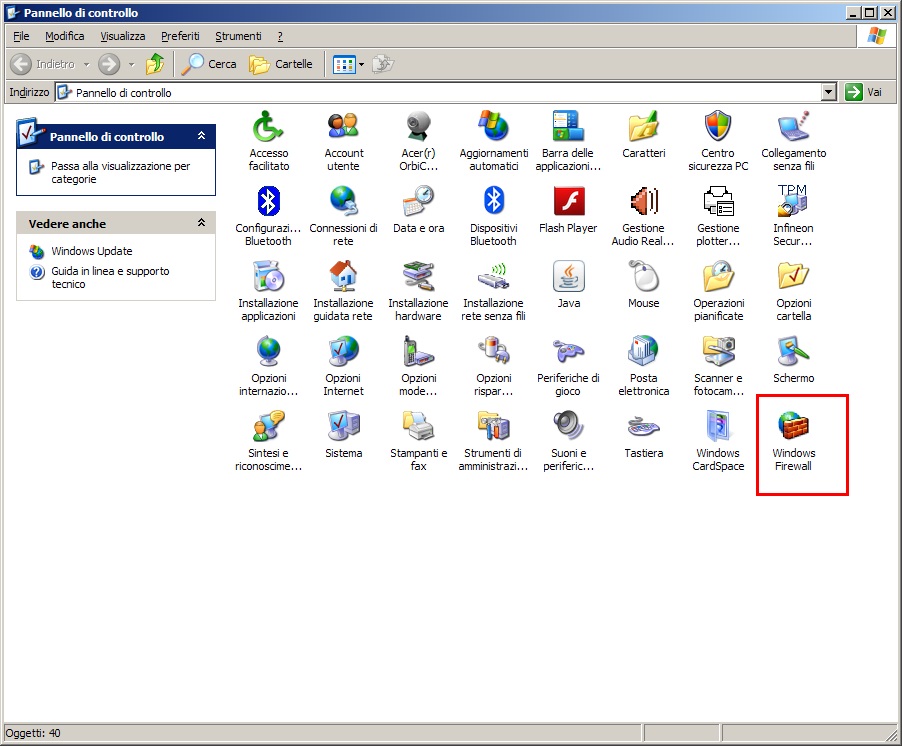
Task: Open the Strumenti menu
Action: pos(238,36)
